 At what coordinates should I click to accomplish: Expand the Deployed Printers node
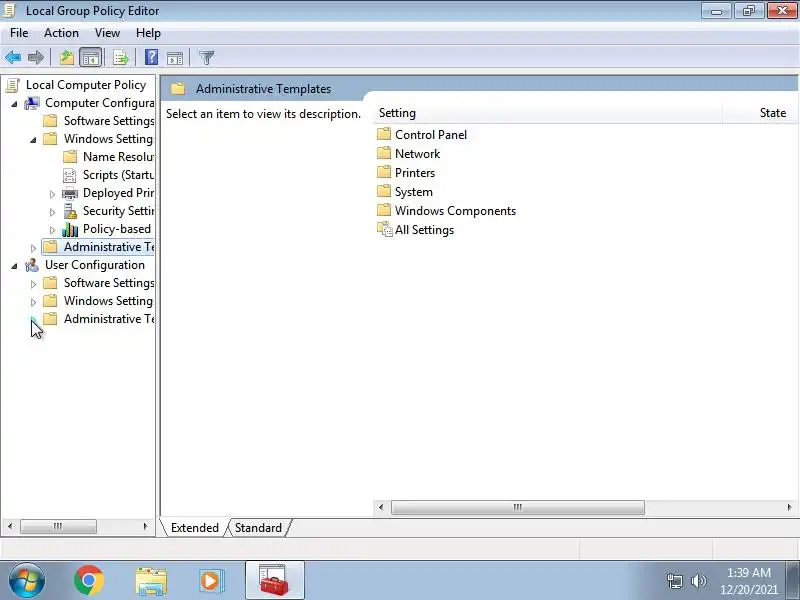tap(52, 194)
